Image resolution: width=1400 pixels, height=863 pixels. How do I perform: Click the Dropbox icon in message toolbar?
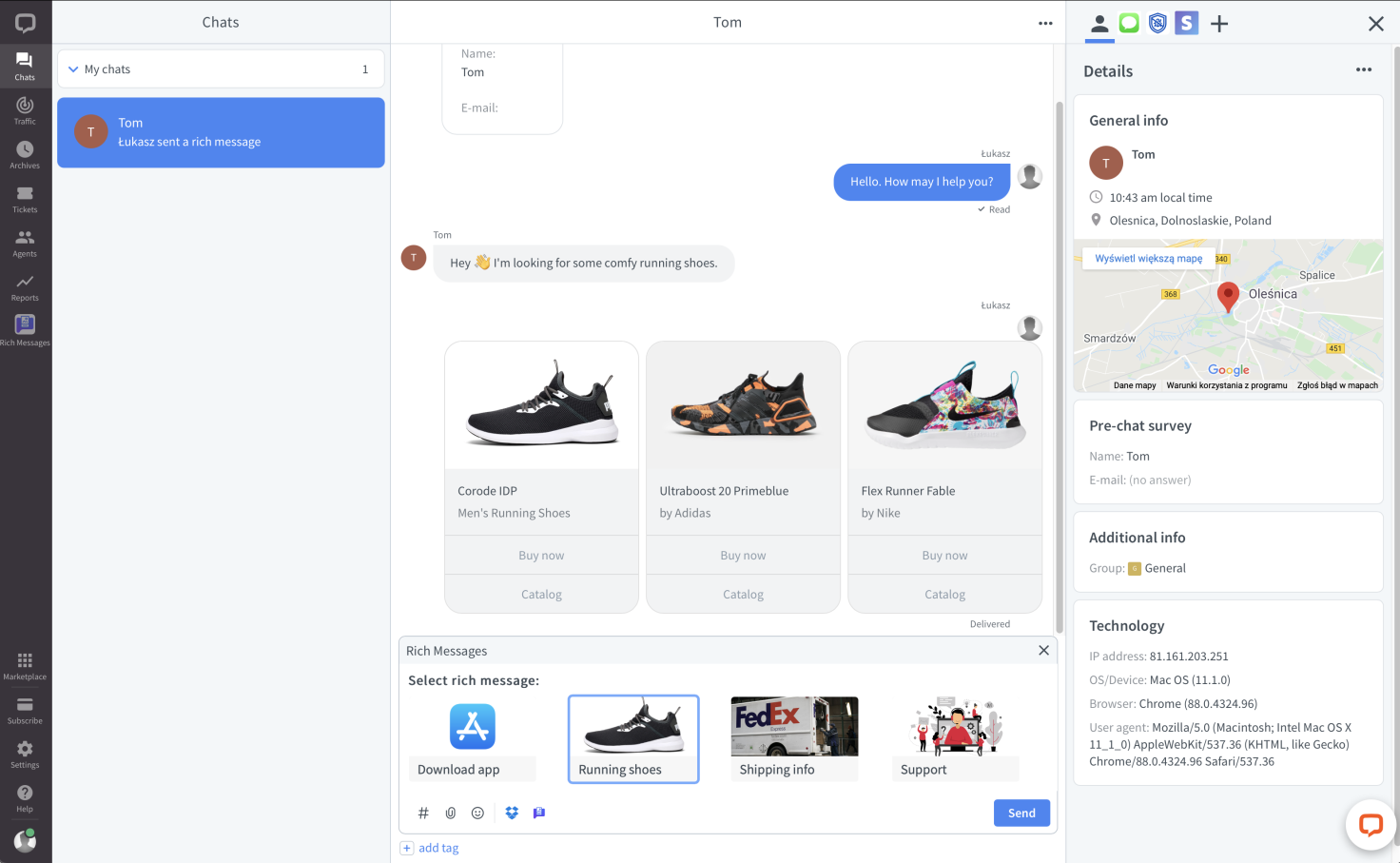point(512,813)
